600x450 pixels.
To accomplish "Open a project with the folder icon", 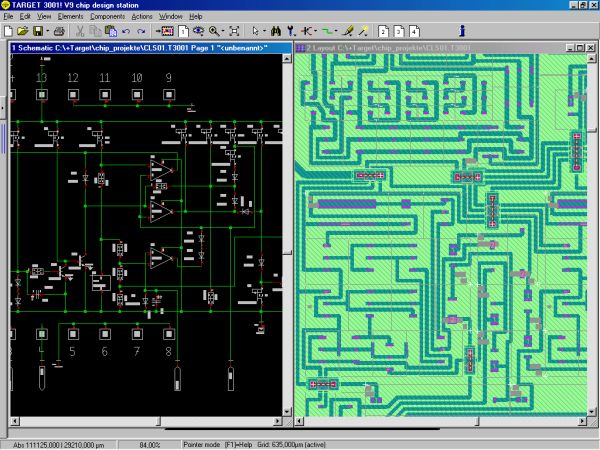I will [x=23, y=31].
